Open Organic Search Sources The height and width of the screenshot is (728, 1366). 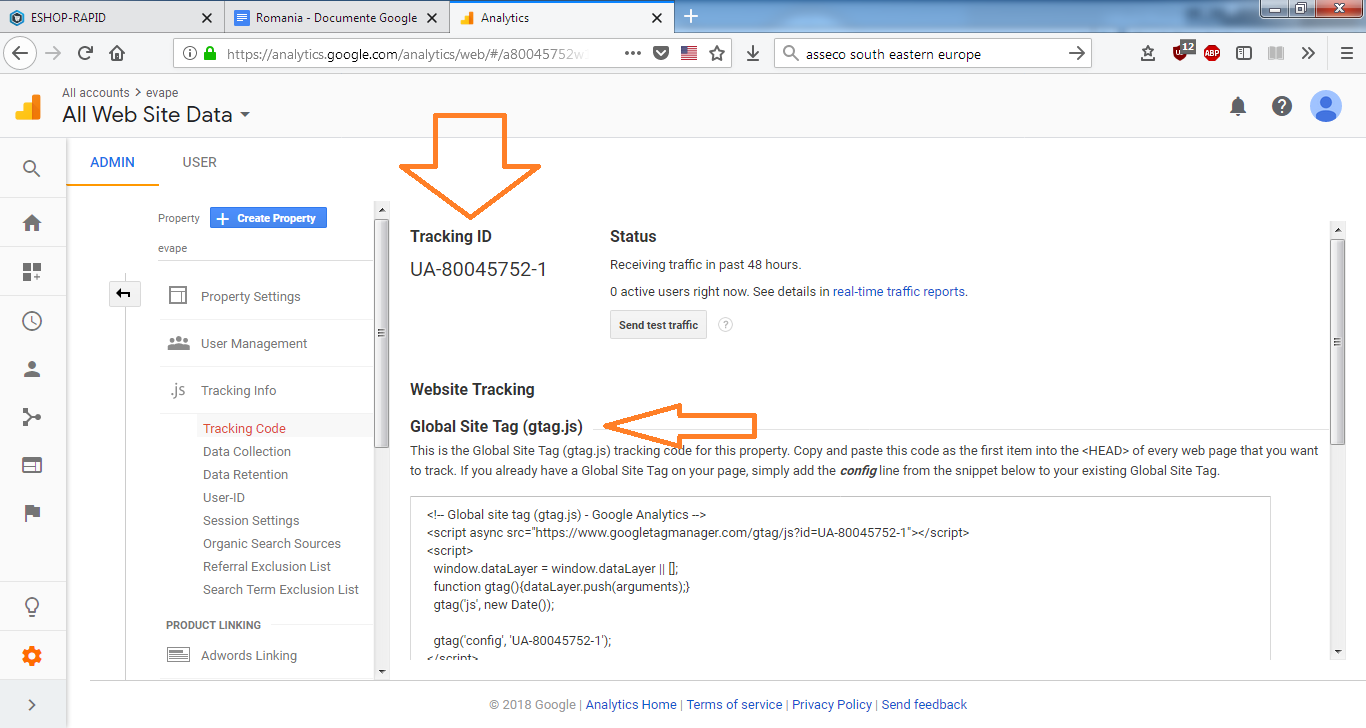coord(272,543)
